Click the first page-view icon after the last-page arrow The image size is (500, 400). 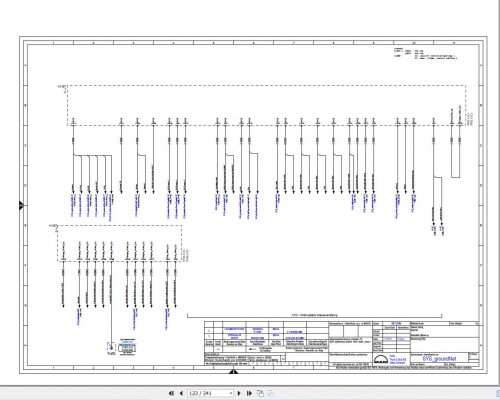(x=260, y=393)
